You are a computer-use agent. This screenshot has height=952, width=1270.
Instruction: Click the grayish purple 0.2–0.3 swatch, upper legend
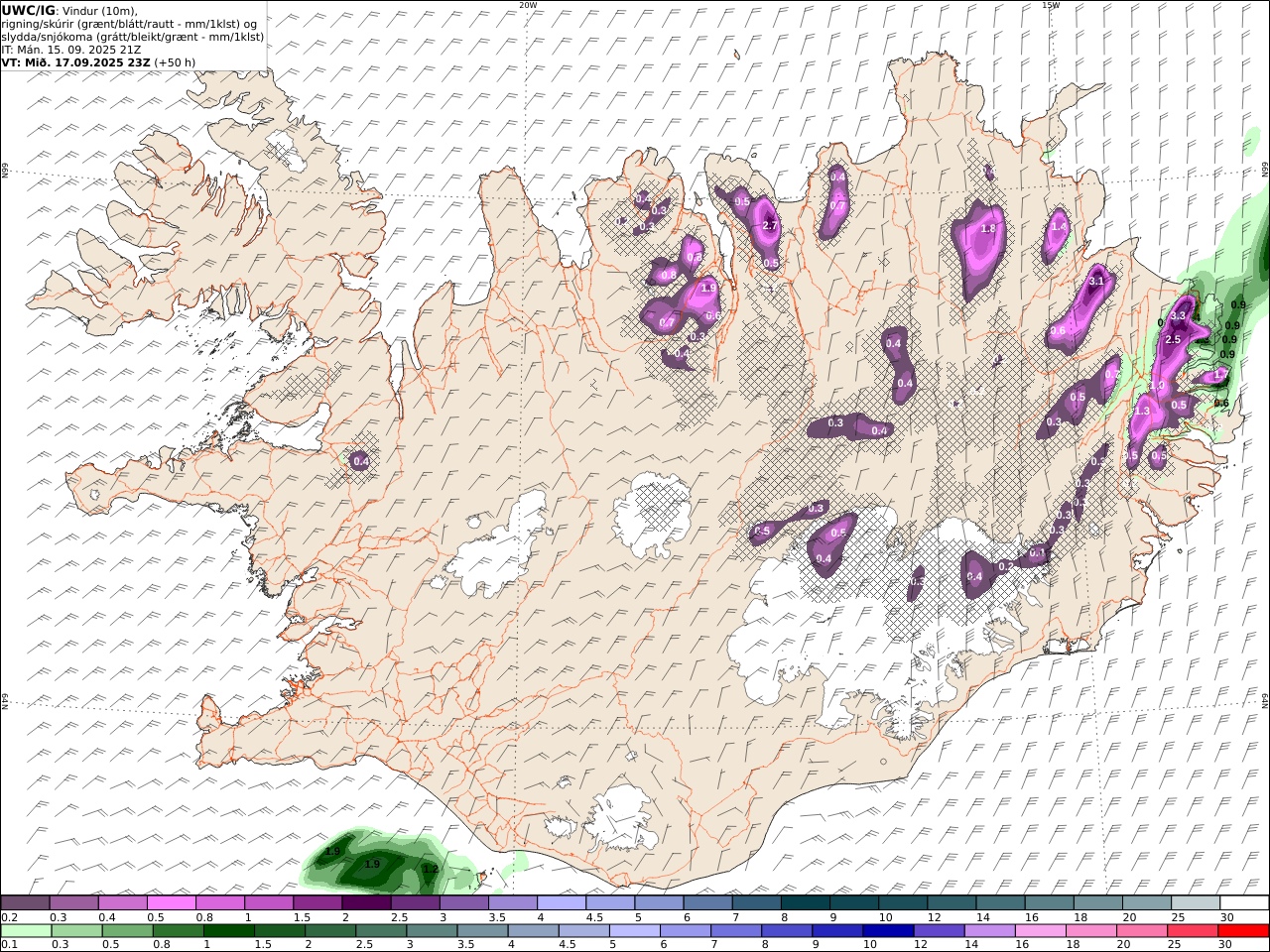[x=25, y=903]
